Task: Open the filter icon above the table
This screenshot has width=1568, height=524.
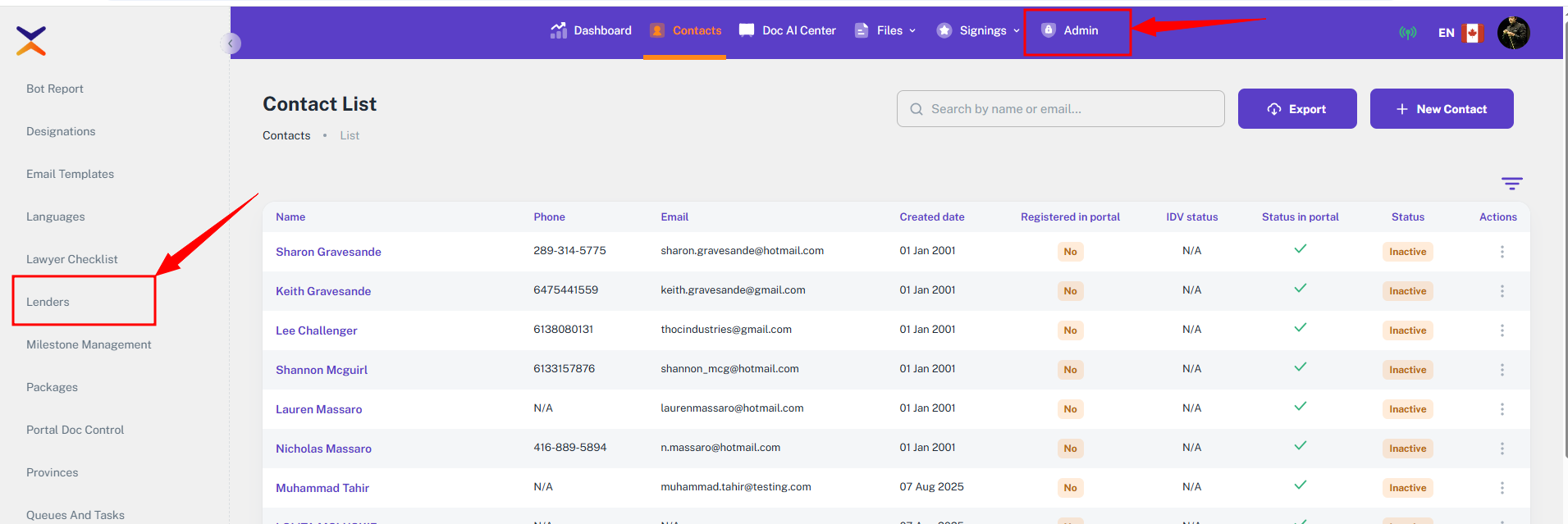Action: 1511,184
